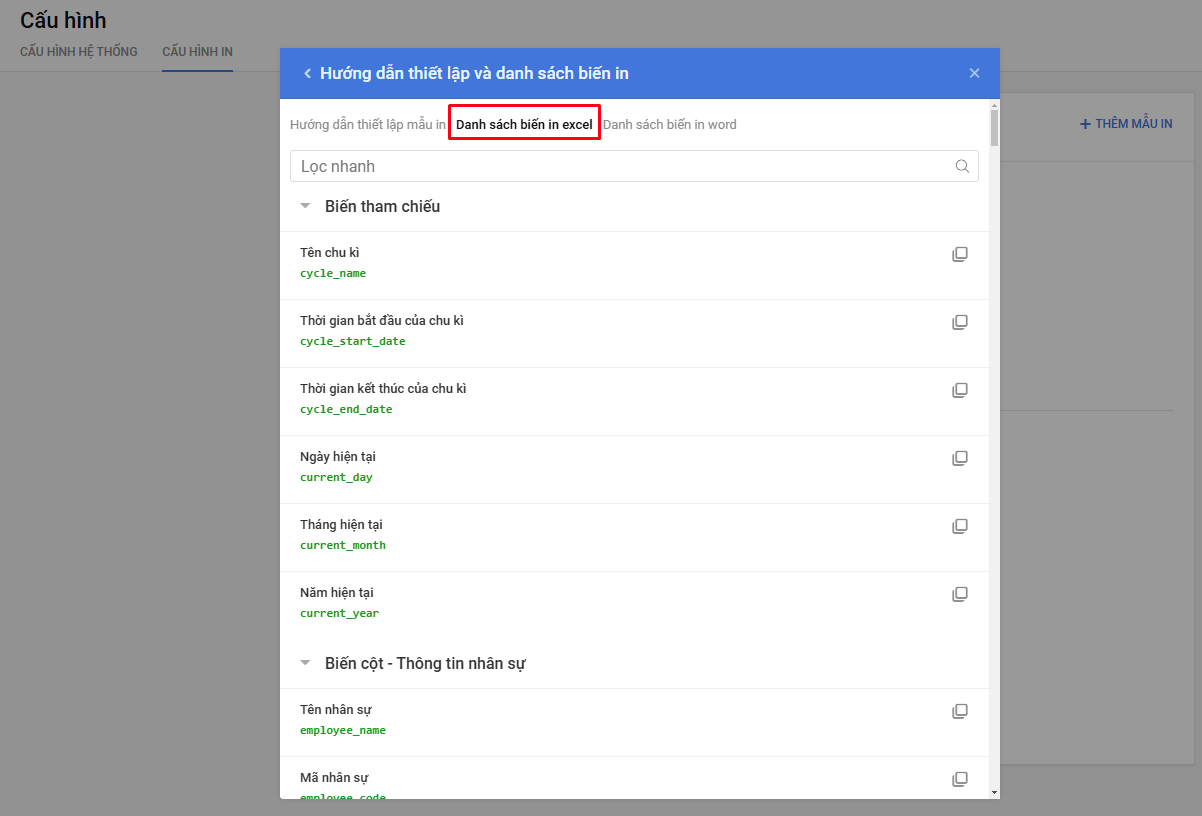Select the cycle_end_date code text
The image size is (1202, 816).
pyautogui.click(x=346, y=409)
